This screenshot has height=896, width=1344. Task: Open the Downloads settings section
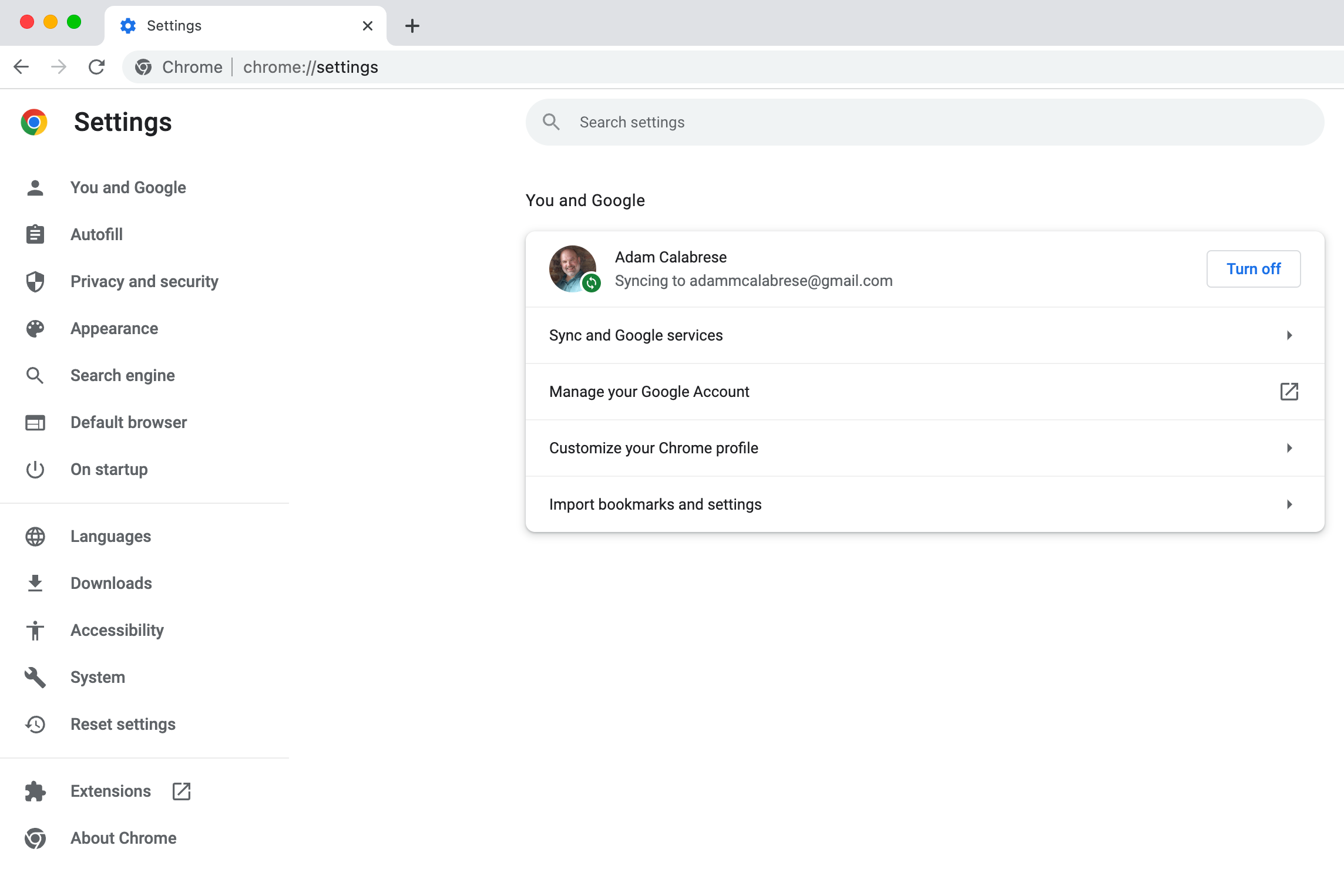[111, 583]
